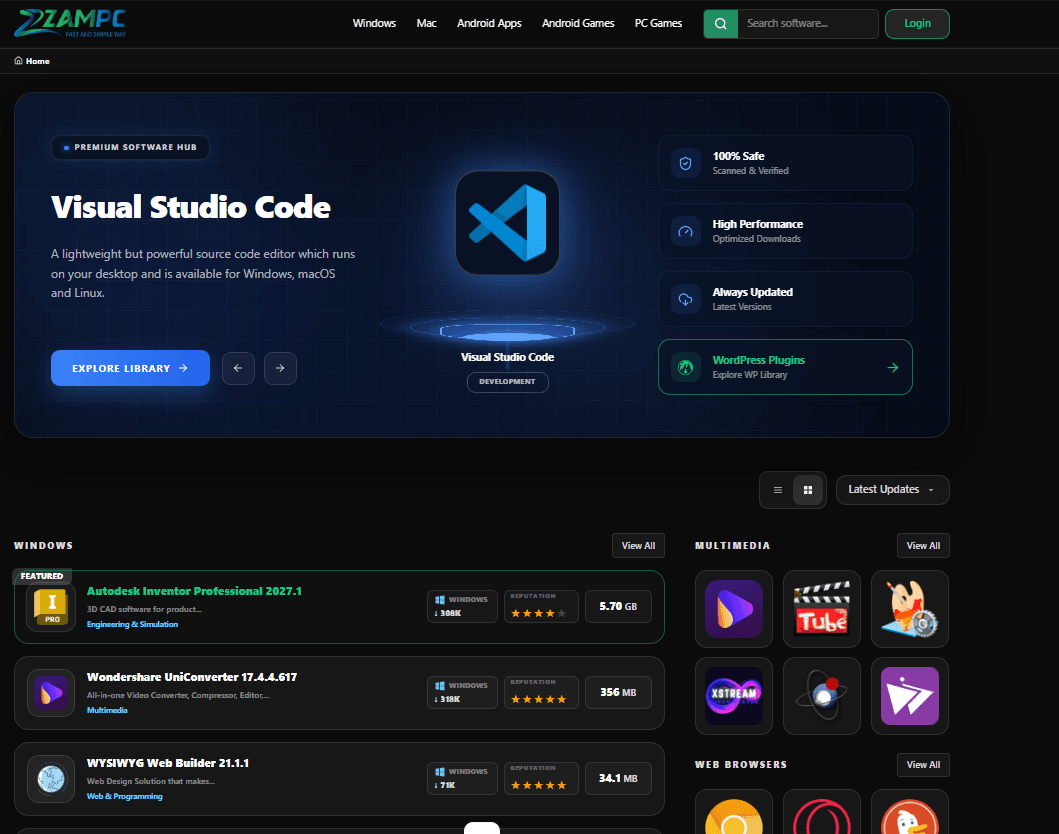Open the purple paper-plane app tile
This screenshot has height=834, width=1059.
click(910, 696)
